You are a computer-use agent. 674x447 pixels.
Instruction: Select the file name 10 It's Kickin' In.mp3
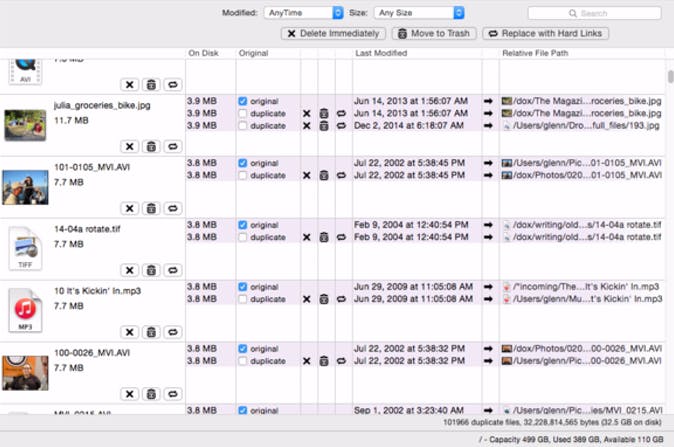click(x=97, y=291)
